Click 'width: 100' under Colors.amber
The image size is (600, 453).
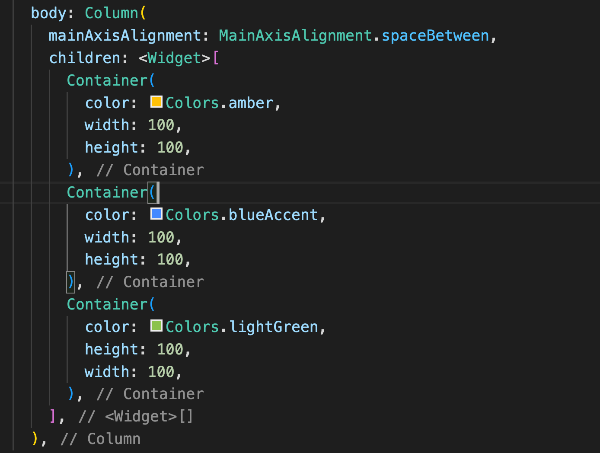pyautogui.click(x=130, y=125)
